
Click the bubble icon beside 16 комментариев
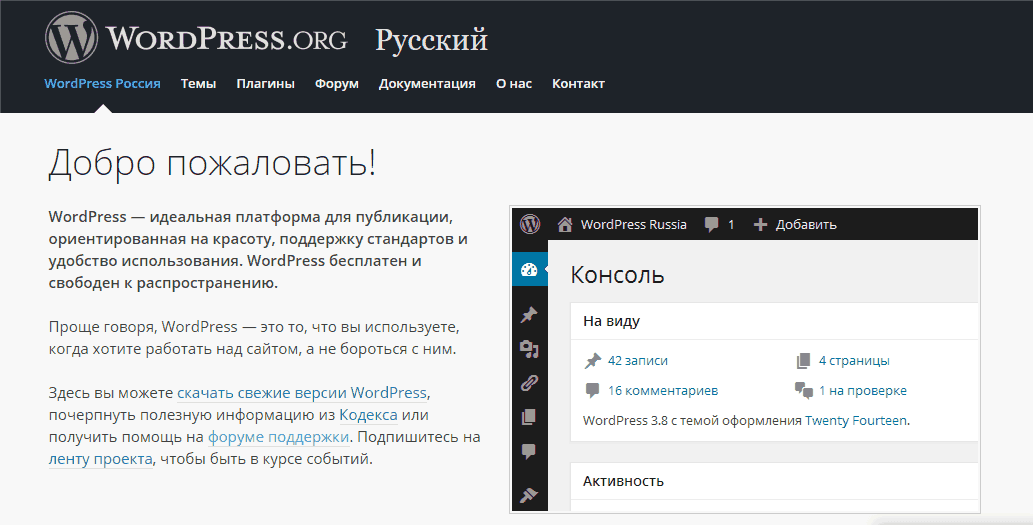(x=592, y=391)
